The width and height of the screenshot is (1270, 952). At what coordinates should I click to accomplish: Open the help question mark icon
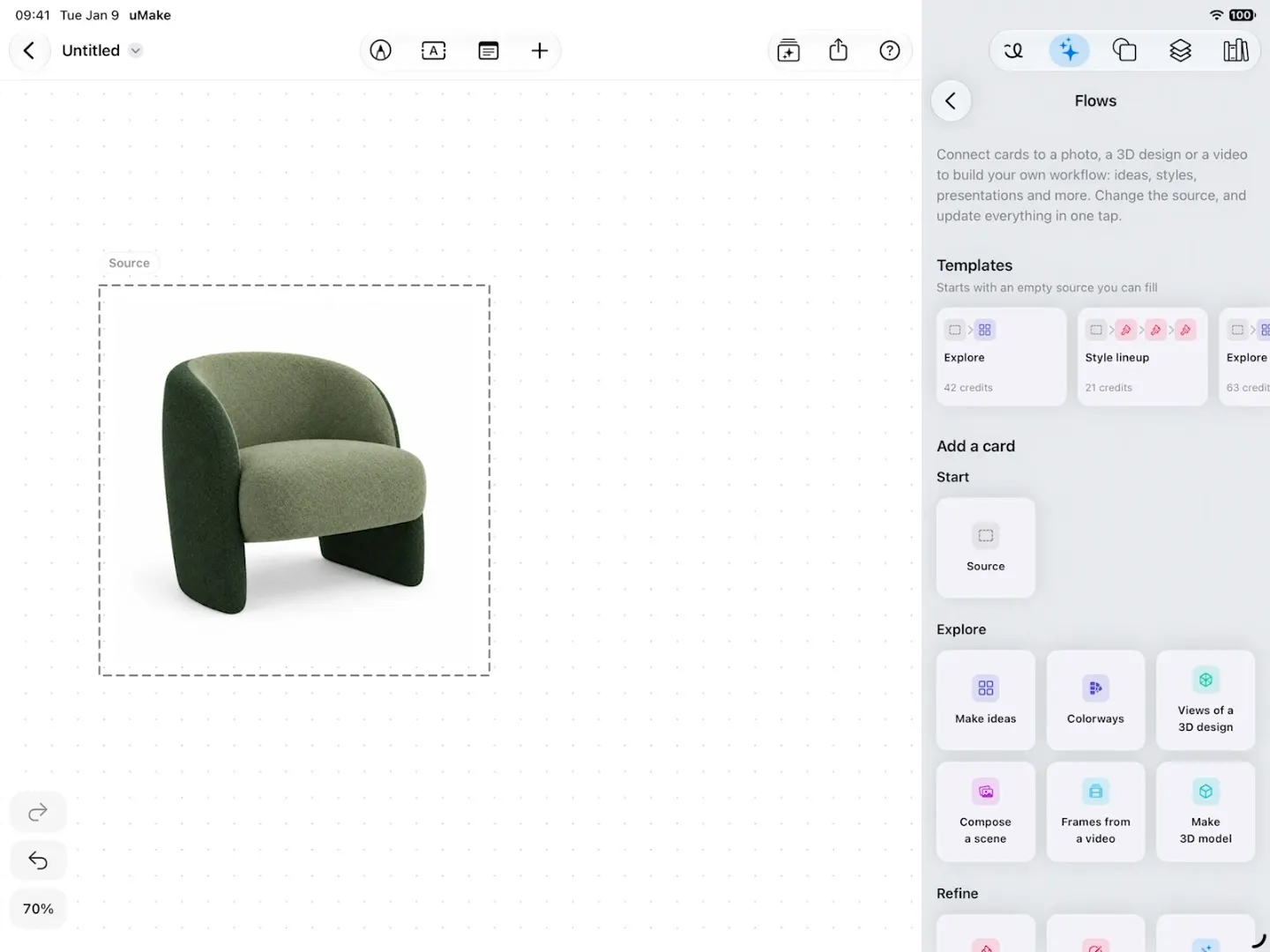(890, 50)
